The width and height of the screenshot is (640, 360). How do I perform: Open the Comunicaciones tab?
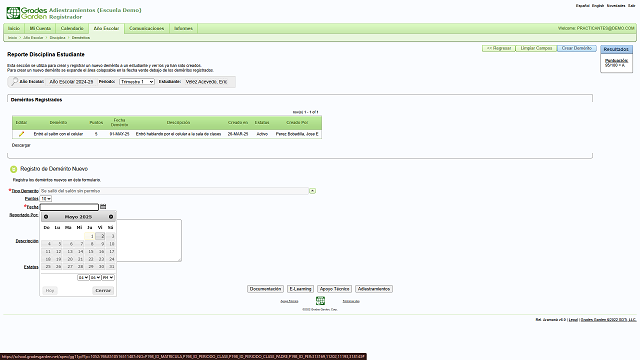point(147,29)
